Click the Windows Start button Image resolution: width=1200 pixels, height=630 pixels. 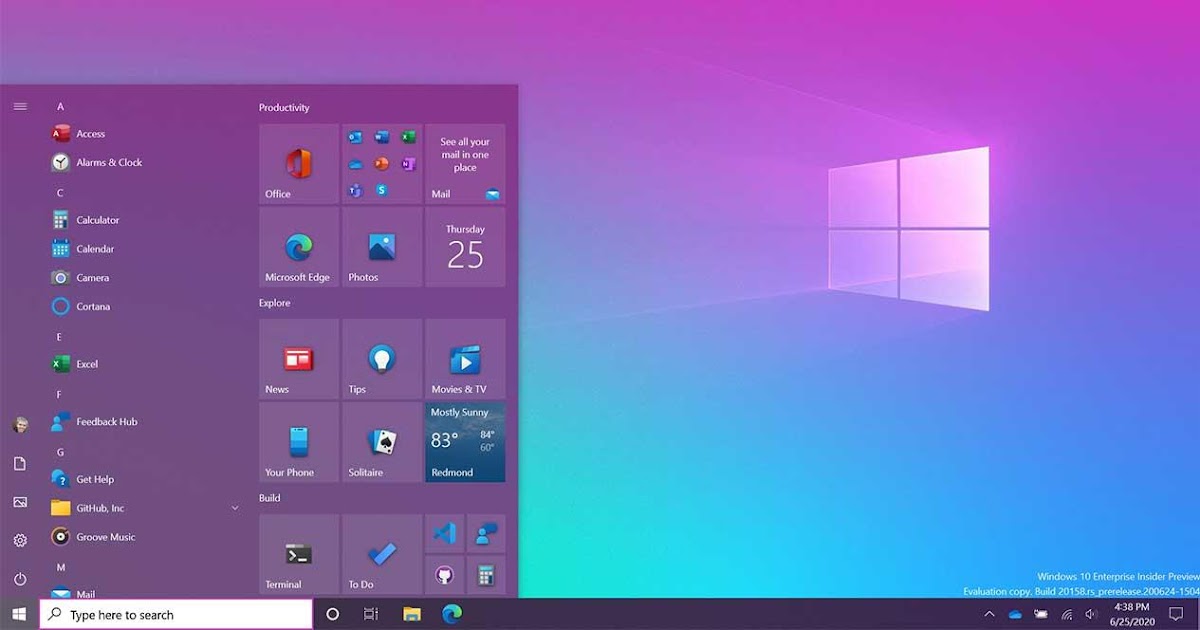(19, 614)
